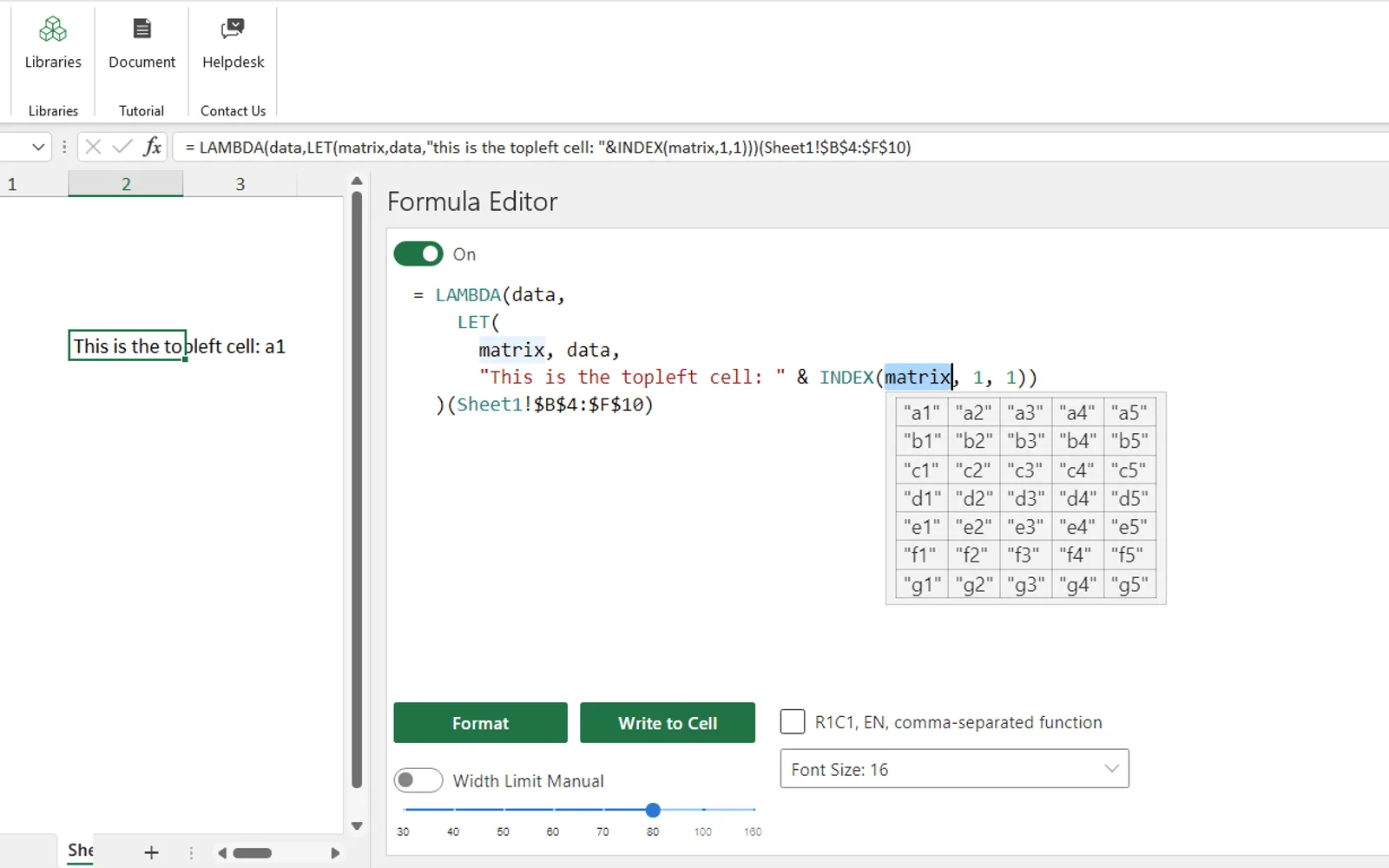Click the vertical spreadsheet scrollbar thumb
Viewport: 1389px width, 868px height.
(356, 490)
